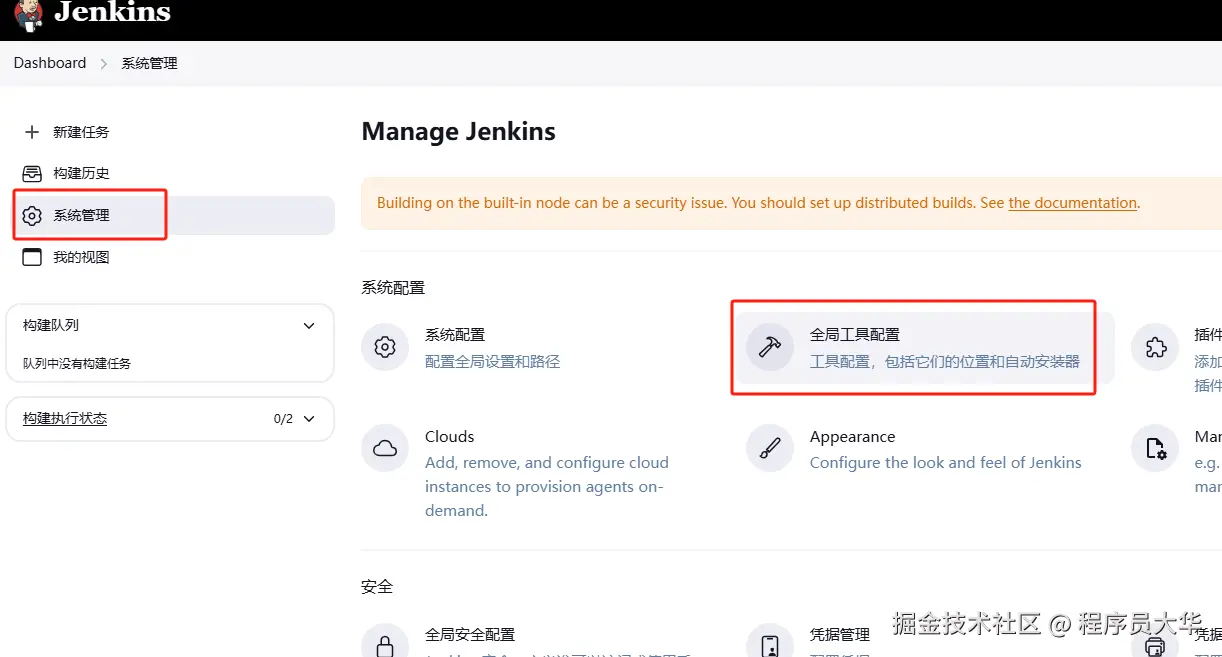Screen dimensions: 1222x657
Task: Open Appearance settings
Action: (x=853, y=437)
